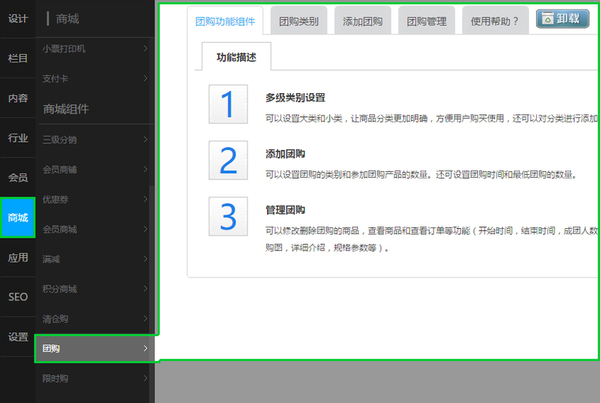Switch to 团购类别 tab
This screenshot has width=600, height=403.
pyautogui.click(x=299, y=21)
